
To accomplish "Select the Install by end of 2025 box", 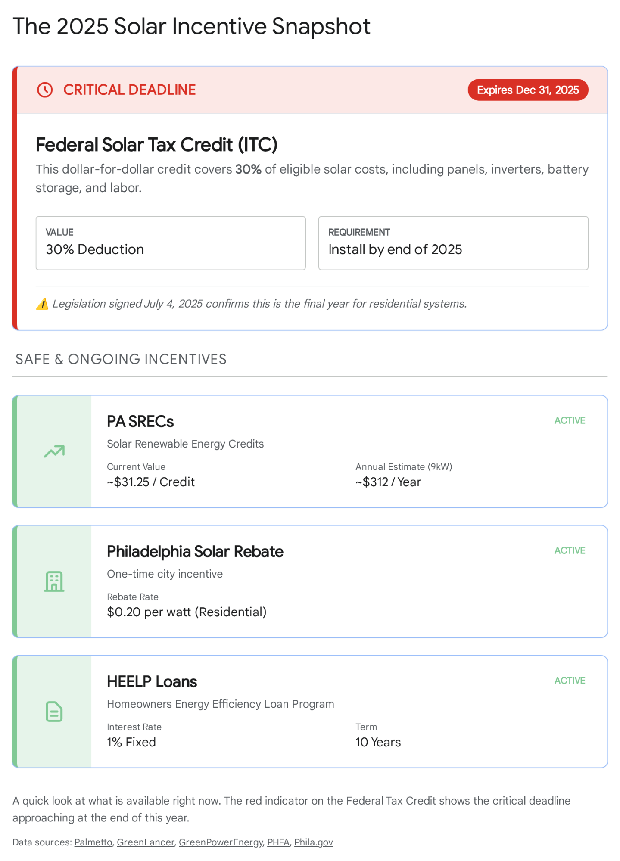I will 453,243.
